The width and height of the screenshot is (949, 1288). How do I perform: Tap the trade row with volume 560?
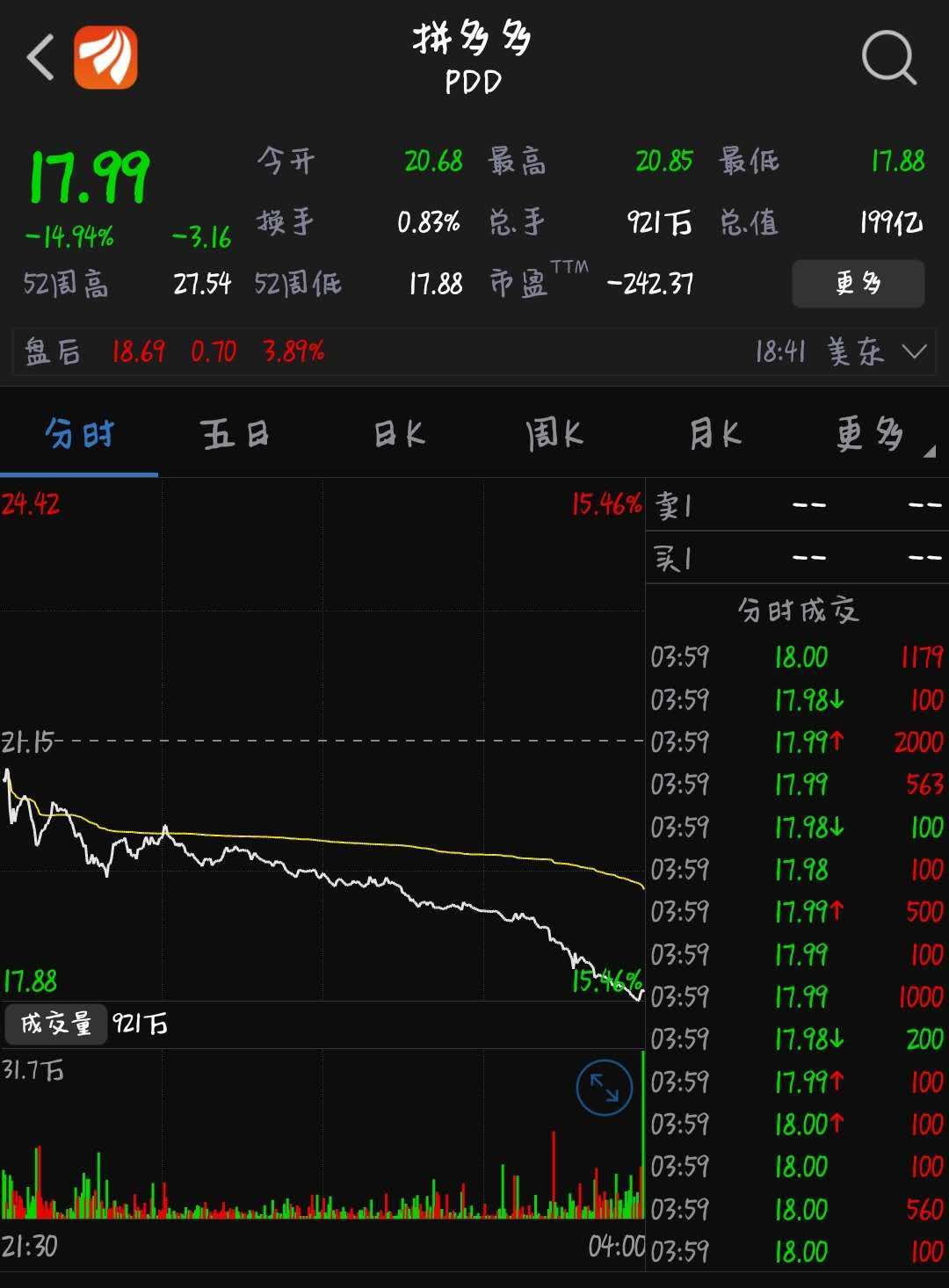point(798,1210)
